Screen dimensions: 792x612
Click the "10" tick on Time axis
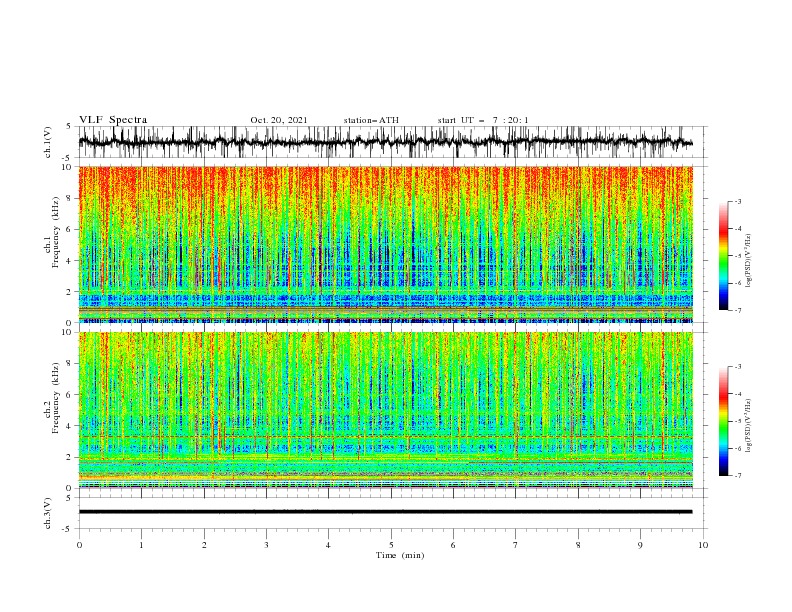703,545
